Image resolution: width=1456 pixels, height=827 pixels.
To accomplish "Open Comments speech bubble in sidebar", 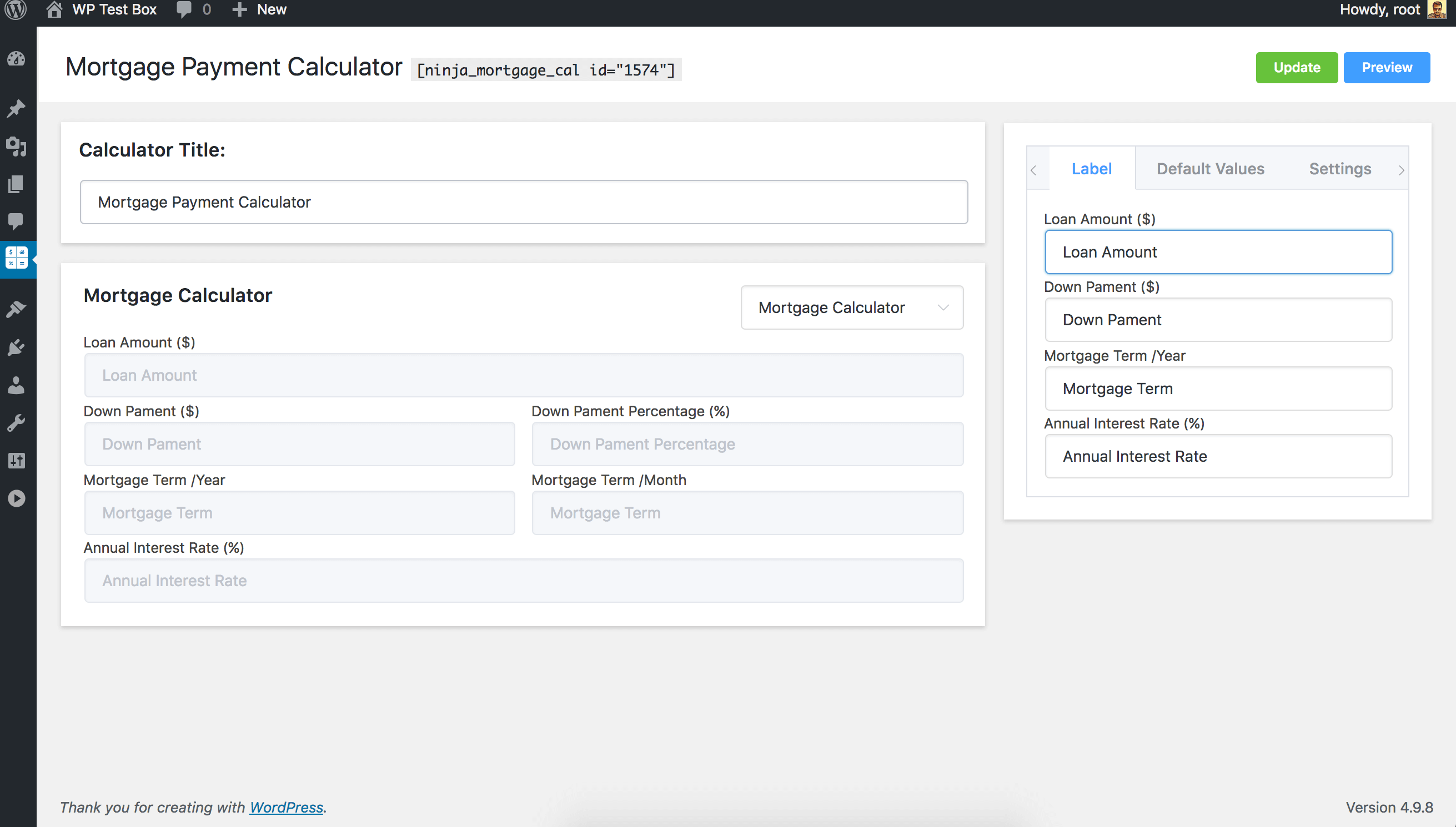I will (16, 221).
